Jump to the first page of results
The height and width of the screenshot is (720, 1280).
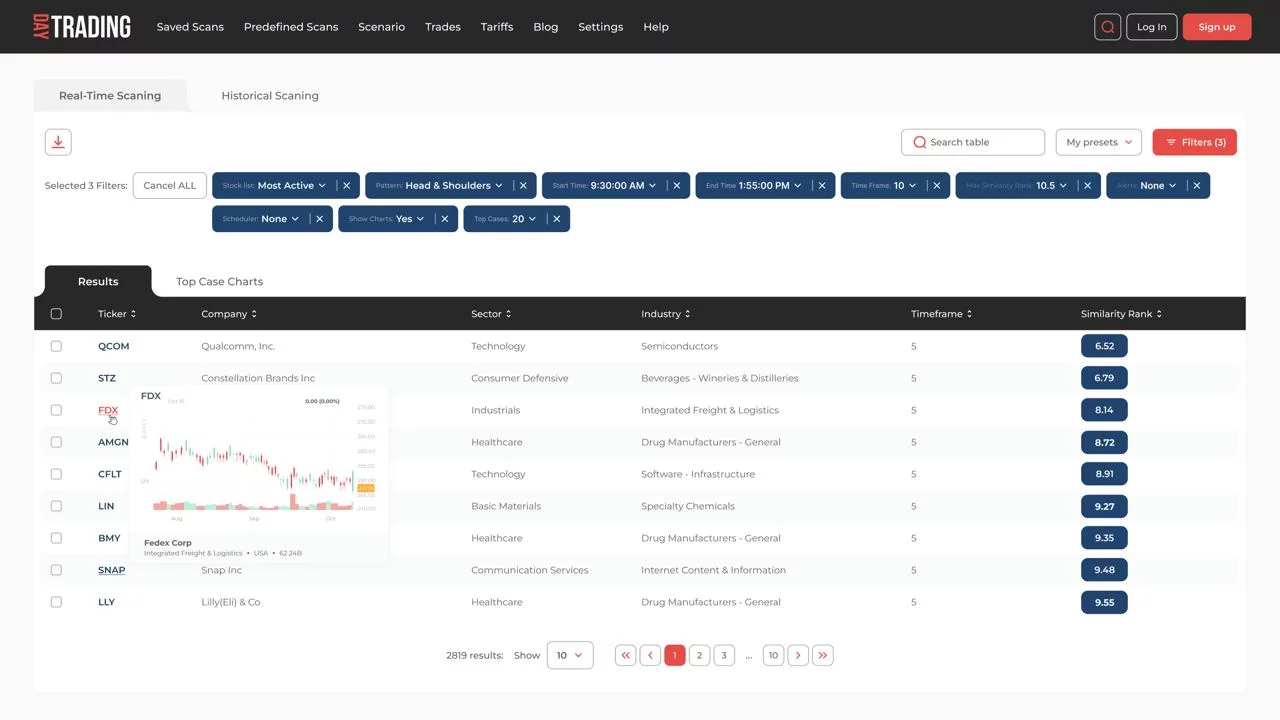pyautogui.click(x=626, y=656)
